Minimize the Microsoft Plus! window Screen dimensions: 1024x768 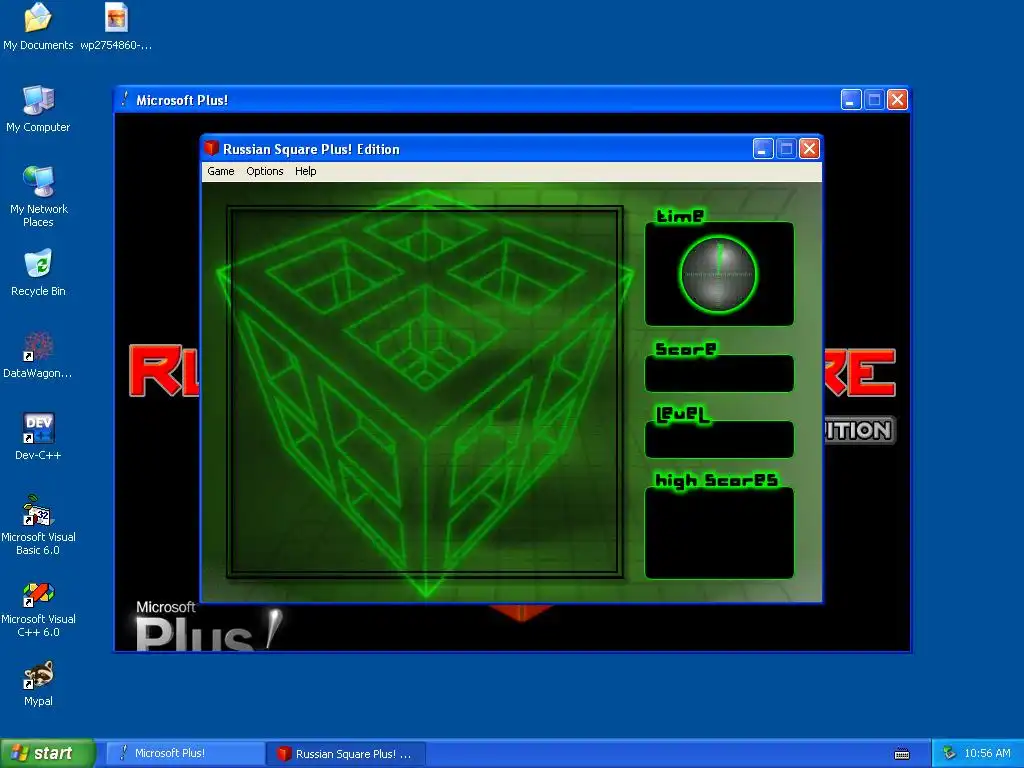(x=851, y=100)
